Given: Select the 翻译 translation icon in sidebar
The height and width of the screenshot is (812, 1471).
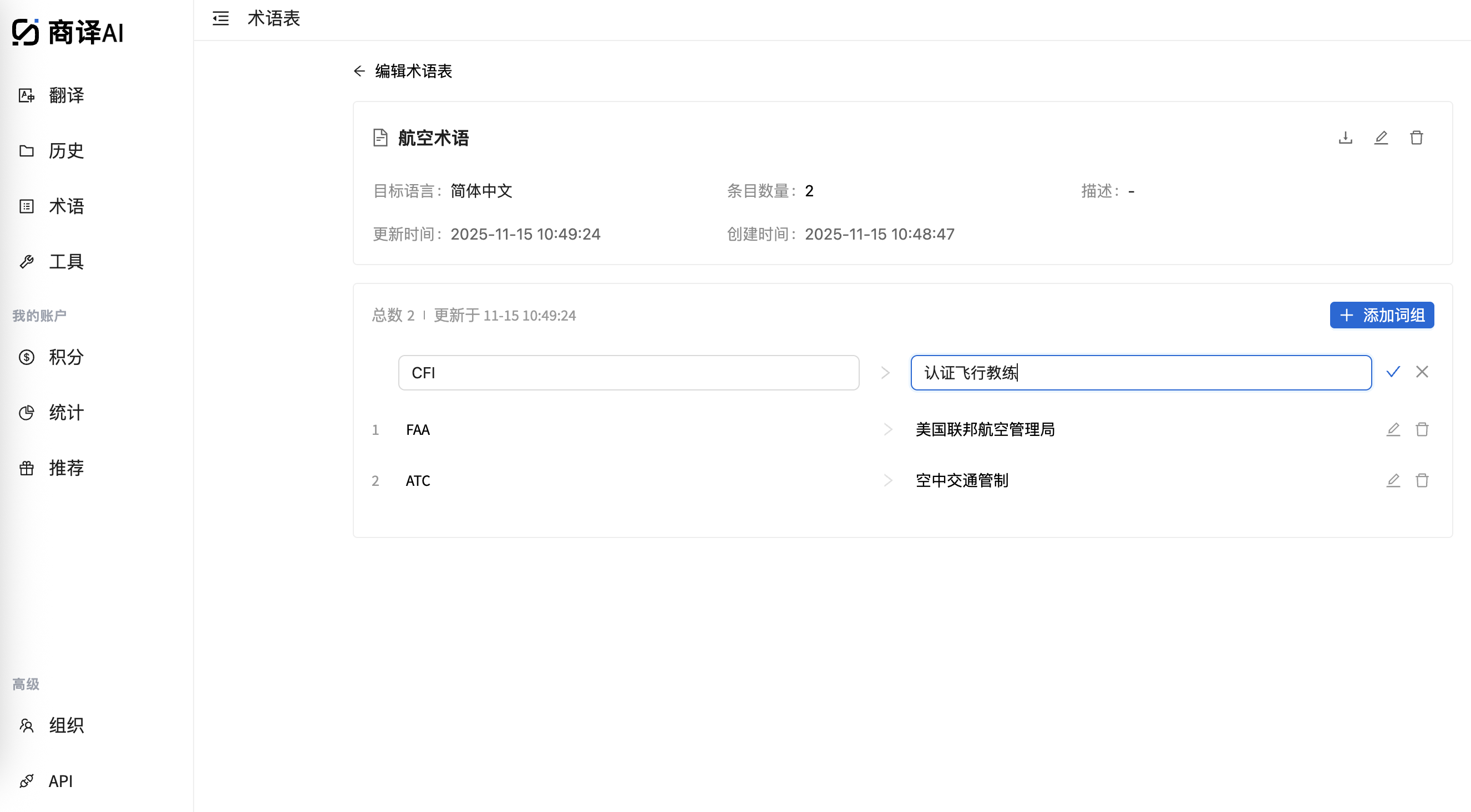Looking at the screenshot, I should point(26,95).
